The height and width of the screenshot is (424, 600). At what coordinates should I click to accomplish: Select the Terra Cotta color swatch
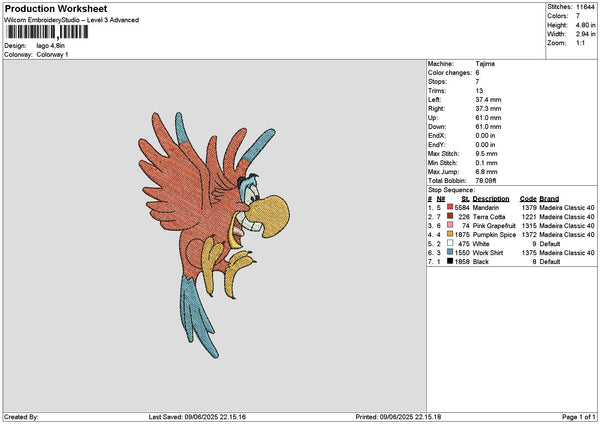[x=451, y=216]
